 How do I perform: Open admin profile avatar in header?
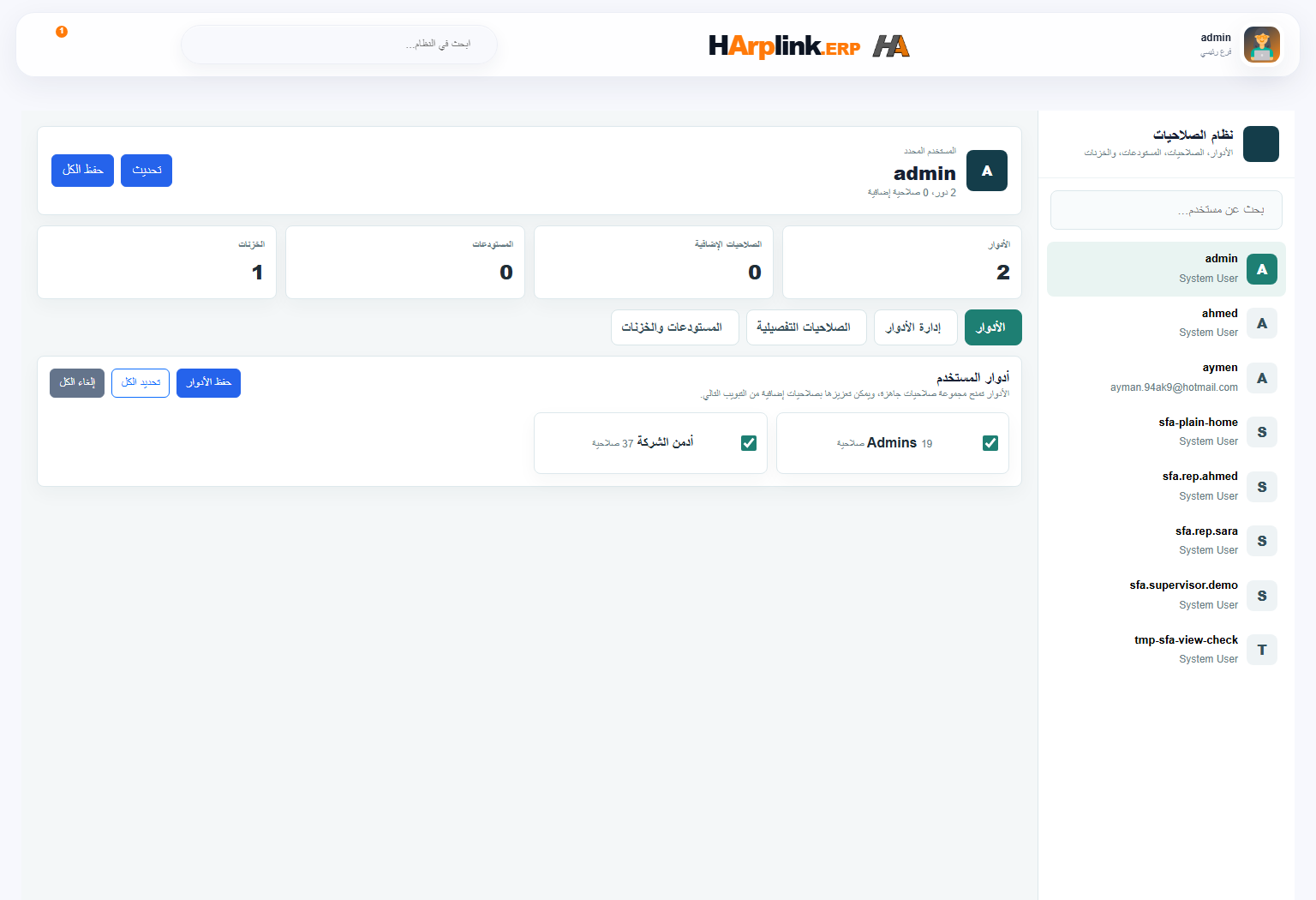tap(1261, 45)
